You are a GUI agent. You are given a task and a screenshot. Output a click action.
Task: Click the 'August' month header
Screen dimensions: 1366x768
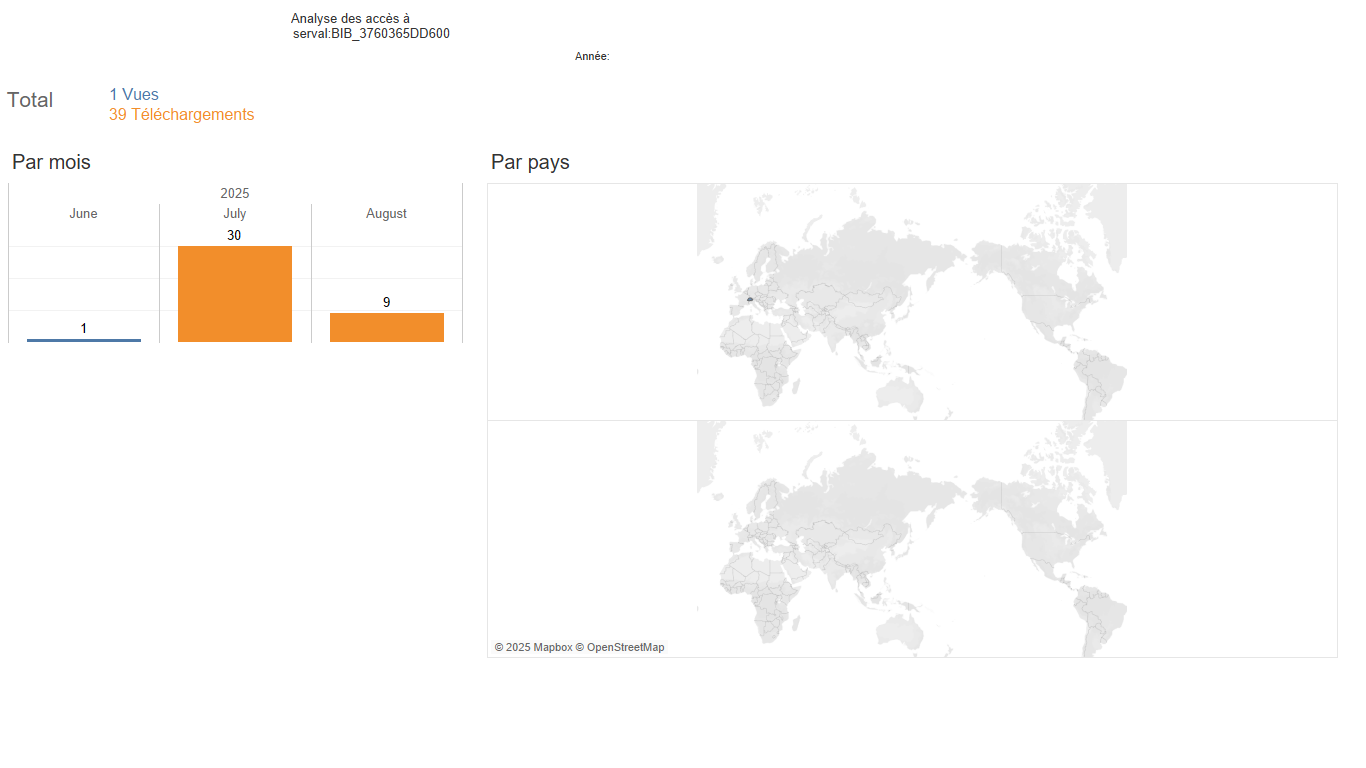tap(387, 214)
